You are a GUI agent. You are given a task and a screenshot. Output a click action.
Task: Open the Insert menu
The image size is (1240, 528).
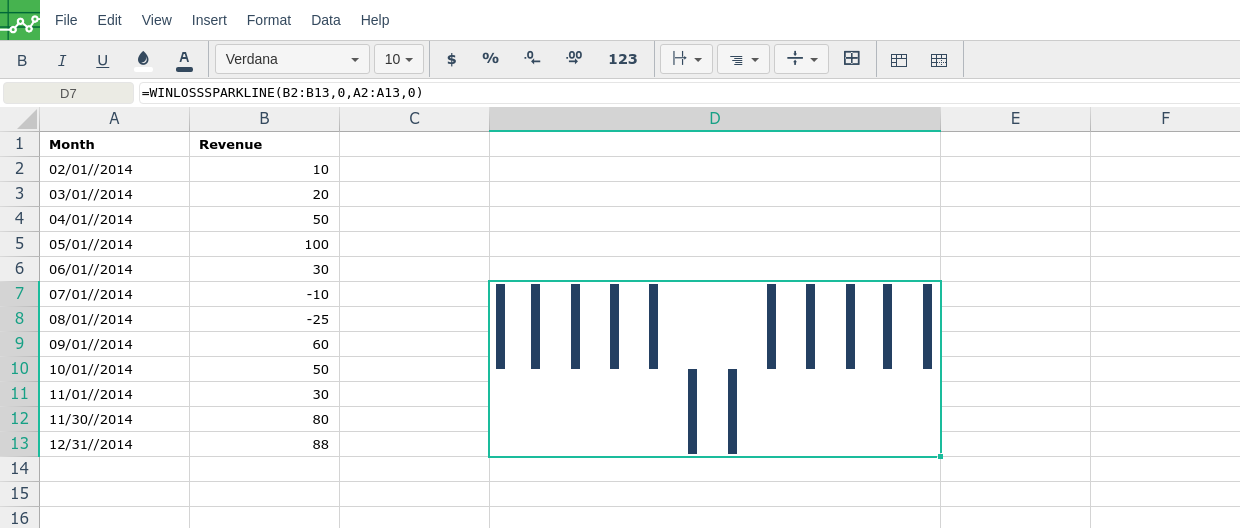[209, 20]
